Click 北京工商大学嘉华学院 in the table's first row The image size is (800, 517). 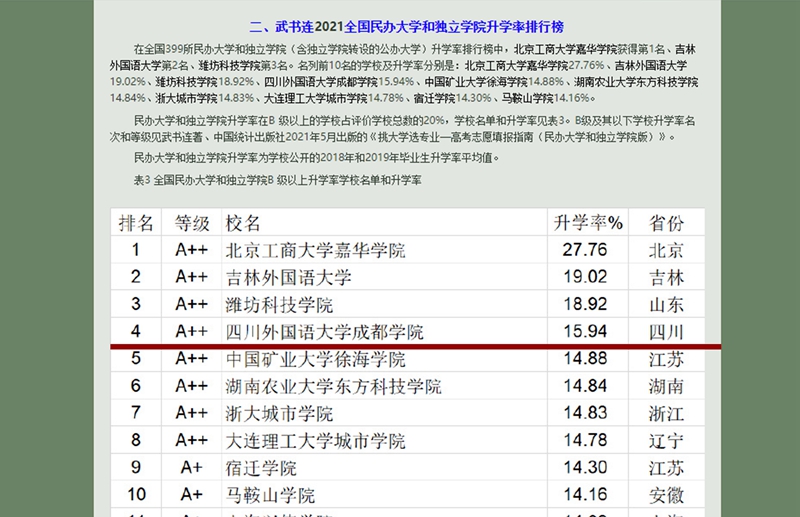pos(316,250)
